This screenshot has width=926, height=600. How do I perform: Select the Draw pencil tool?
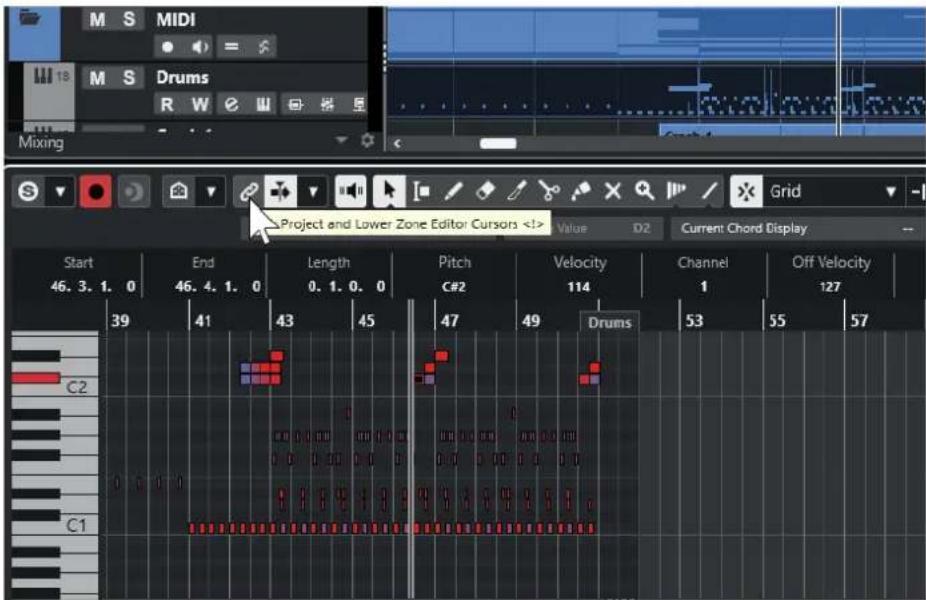(454, 191)
